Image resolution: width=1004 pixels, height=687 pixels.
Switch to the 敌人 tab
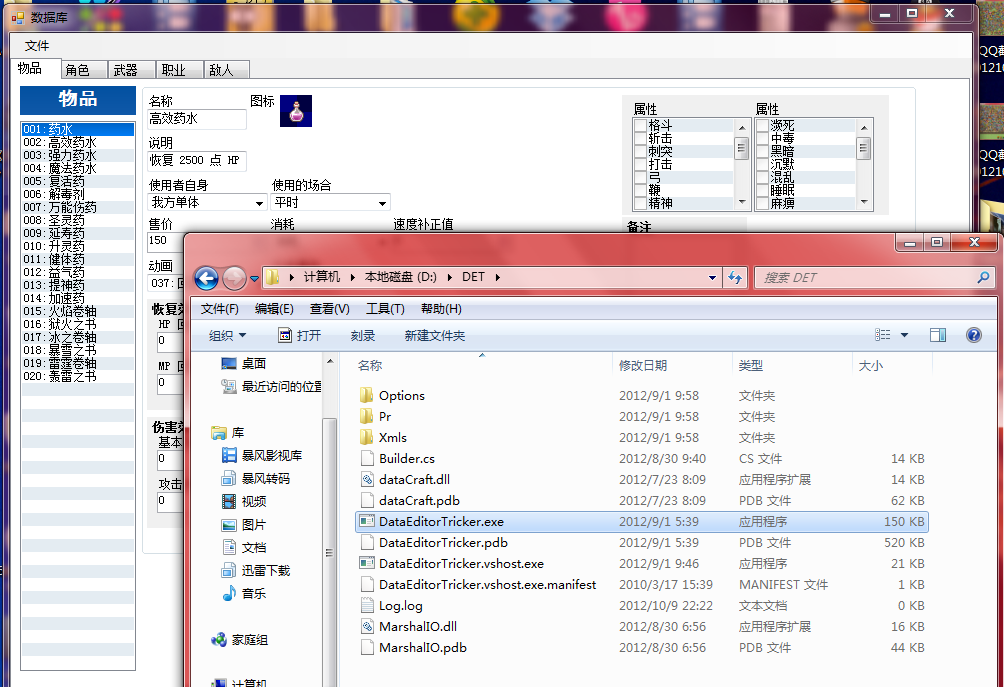[x=227, y=70]
